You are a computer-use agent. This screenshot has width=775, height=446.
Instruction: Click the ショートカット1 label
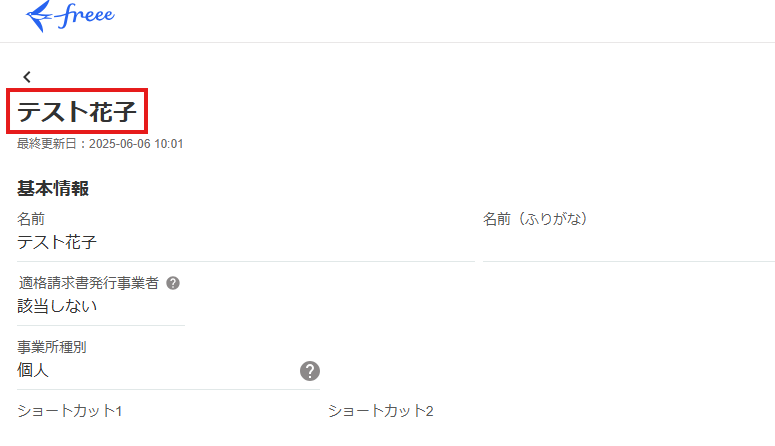(x=69, y=411)
